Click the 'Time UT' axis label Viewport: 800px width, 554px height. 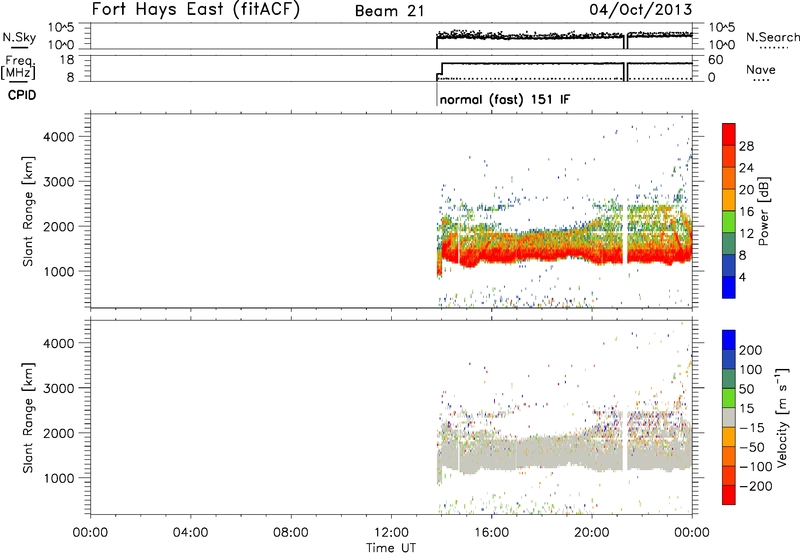[391, 548]
